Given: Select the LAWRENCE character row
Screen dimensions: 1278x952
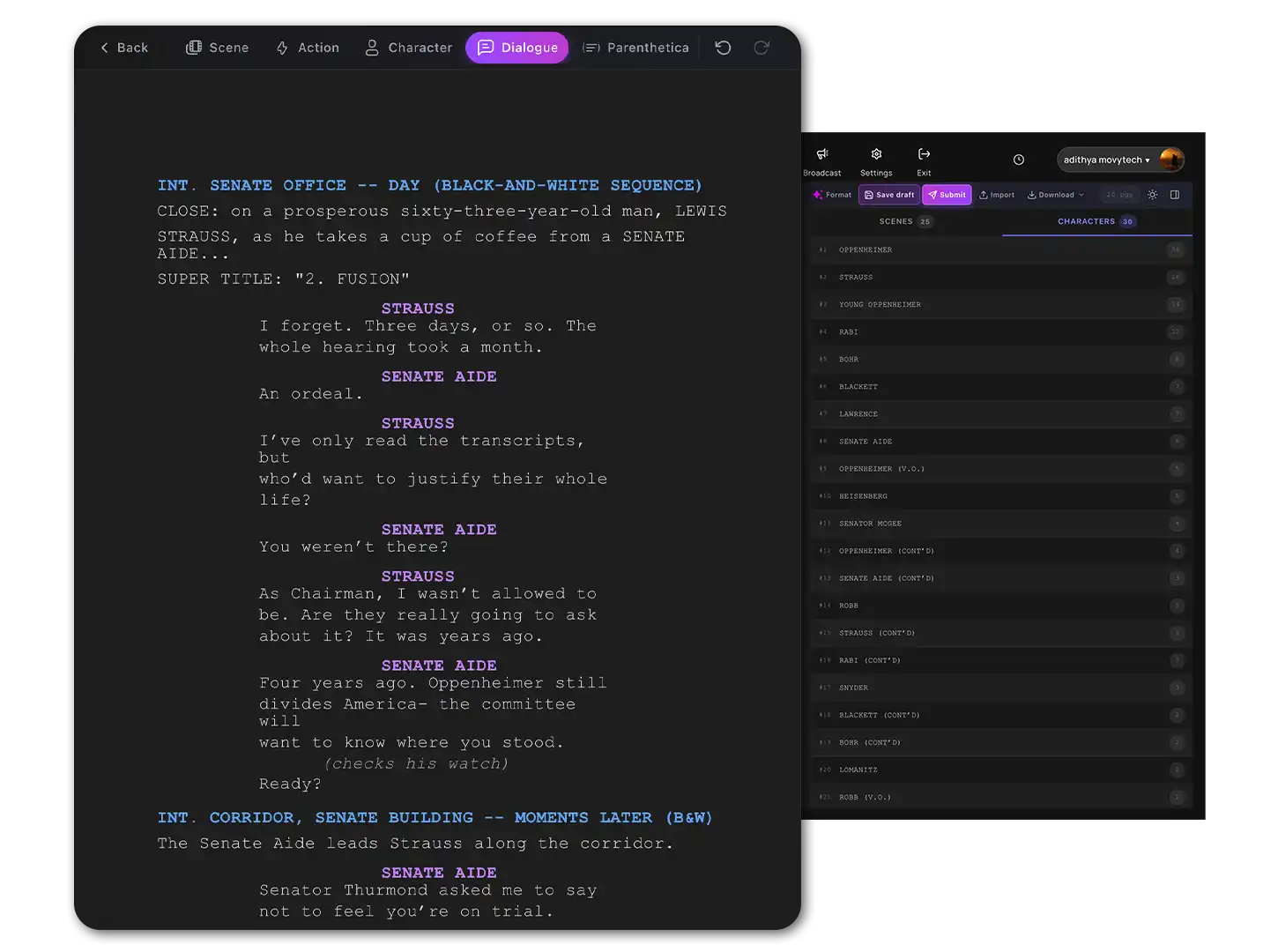Looking at the screenshot, I should point(1001,414).
